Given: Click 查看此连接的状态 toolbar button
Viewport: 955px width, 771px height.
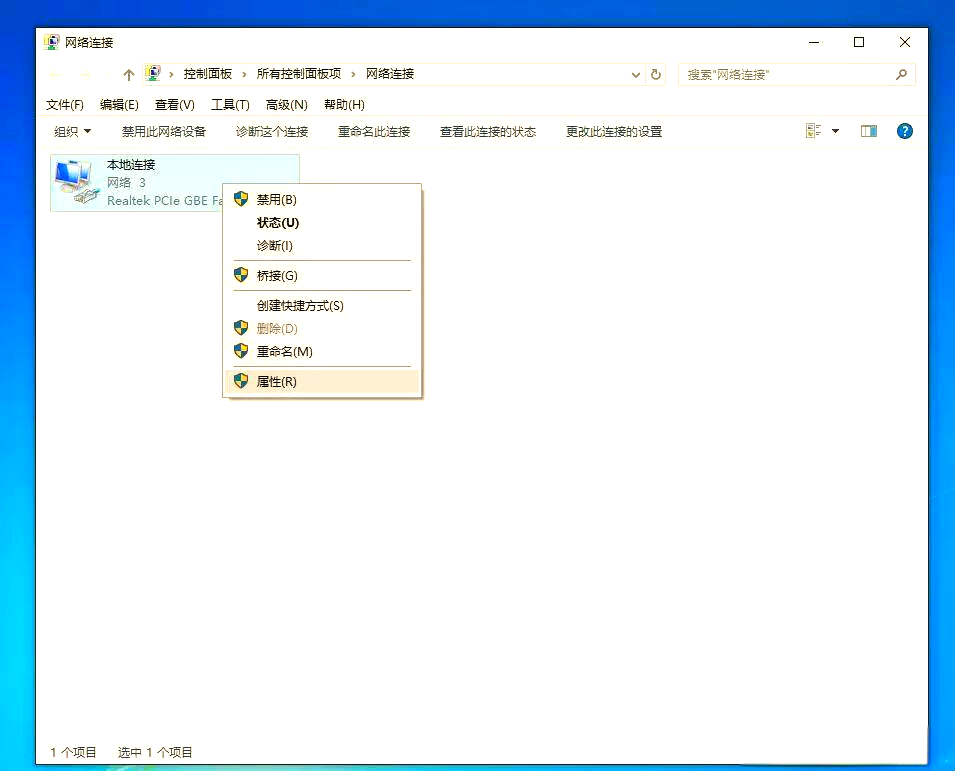Looking at the screenshot, I should click(x=488, y=132).
